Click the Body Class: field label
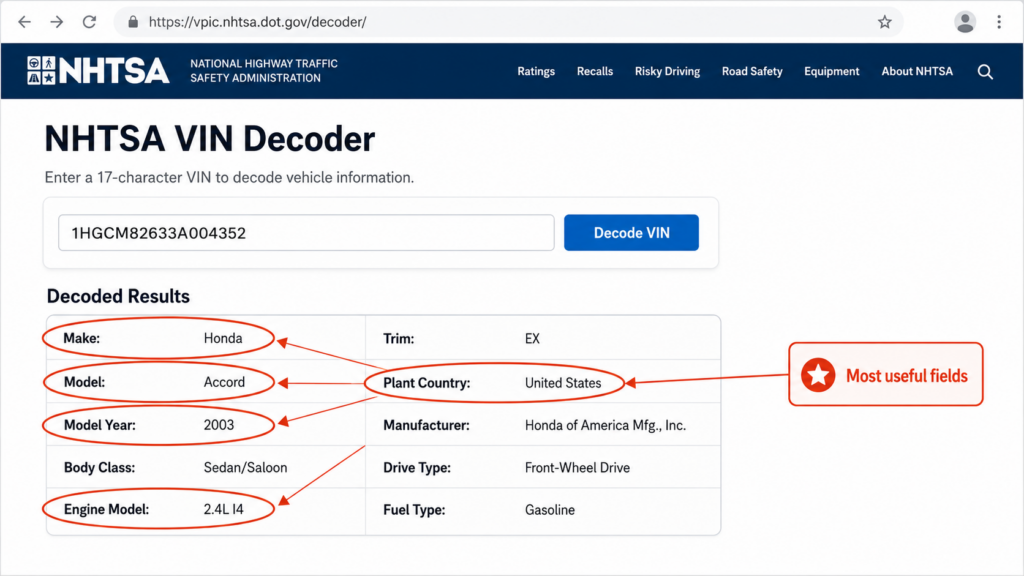Screen dimensions: 1024x576 click(x=99, y=468)
